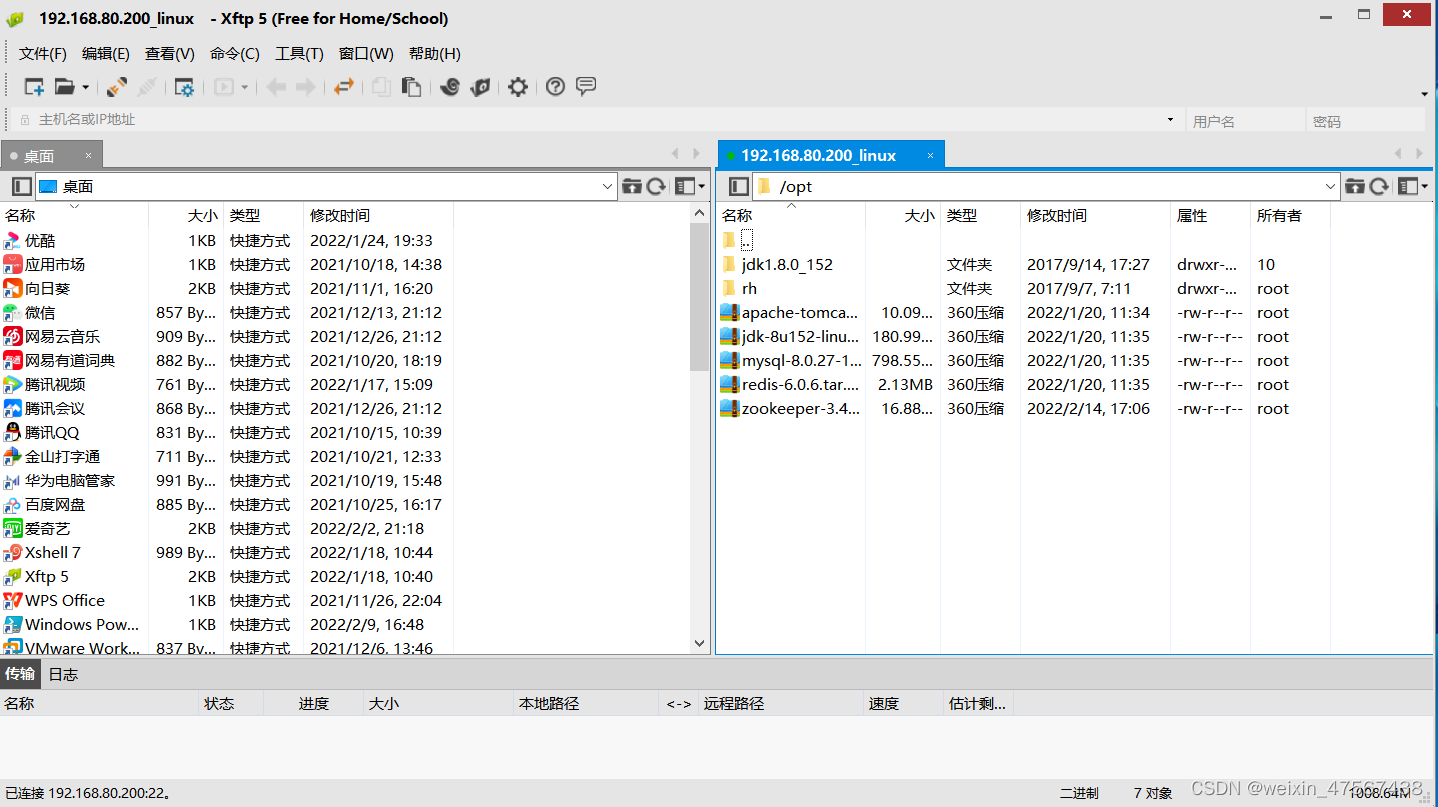Expand the /opt path dropdown
This screenshot has height=807, width=1438.
click(x=1331, y=186)
